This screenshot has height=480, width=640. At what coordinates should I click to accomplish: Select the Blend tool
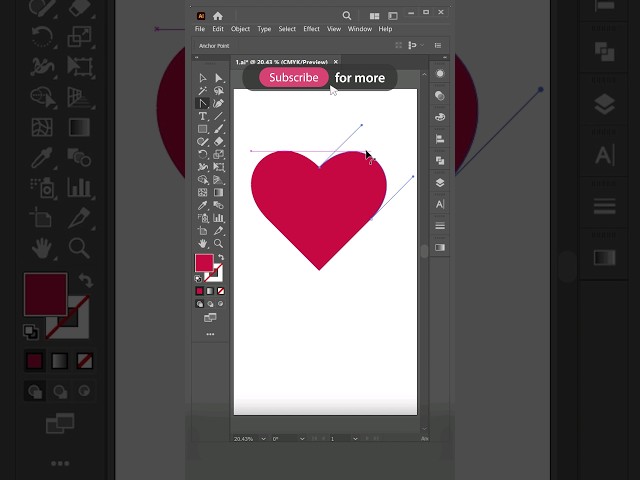click(x=218, y=205)
